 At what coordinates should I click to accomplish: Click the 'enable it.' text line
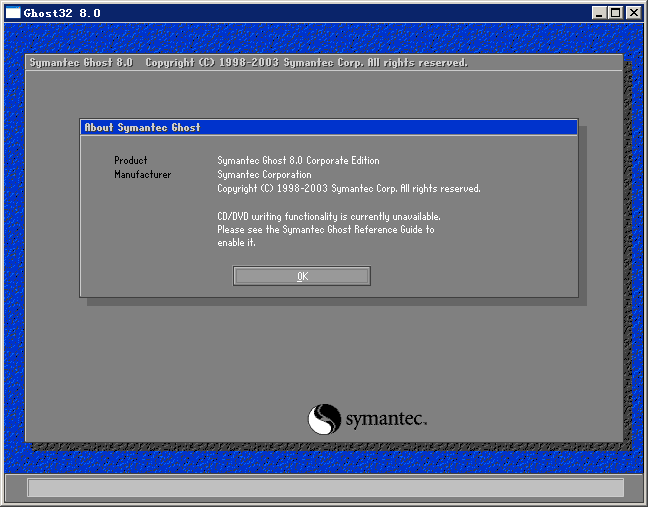236,243
